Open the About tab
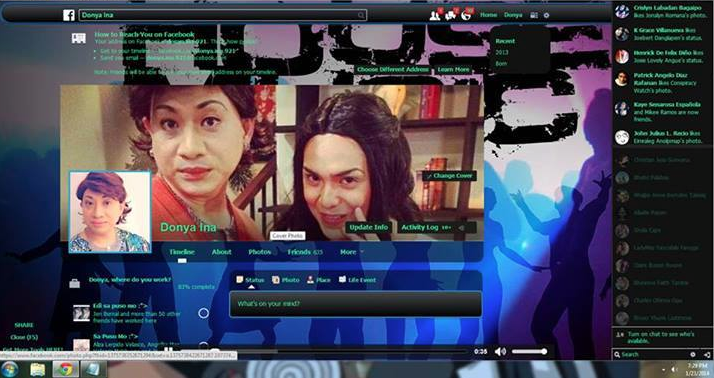This screenshot has height=378, width=714. pyautogui.click(x=221, y=252)
